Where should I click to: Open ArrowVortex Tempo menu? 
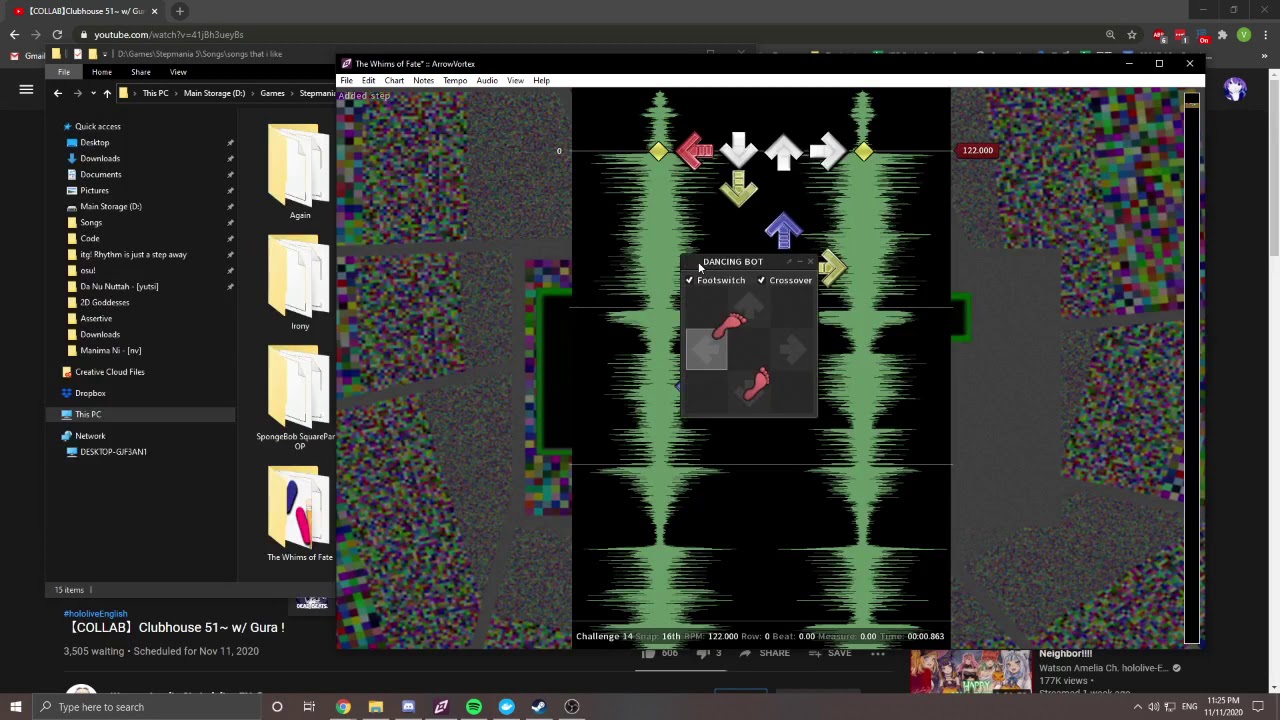click(455, 81)
